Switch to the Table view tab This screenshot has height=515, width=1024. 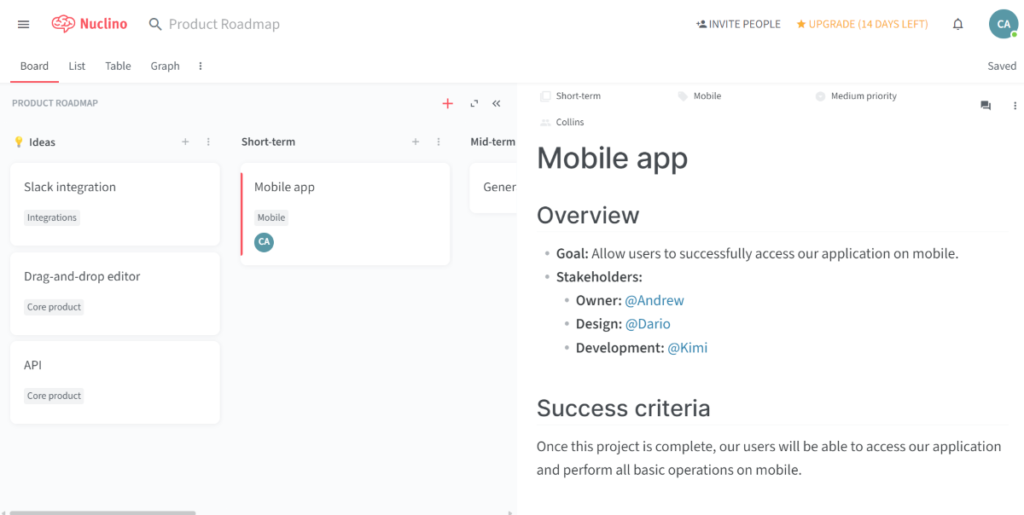click(x=118, y=66)
